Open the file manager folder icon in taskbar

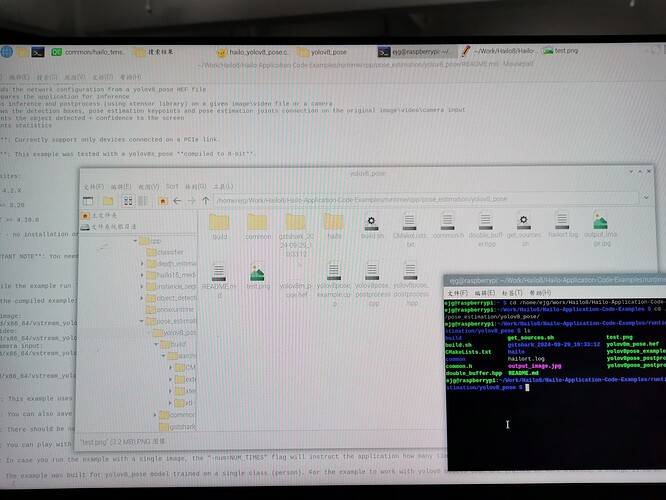click(23, 52)
